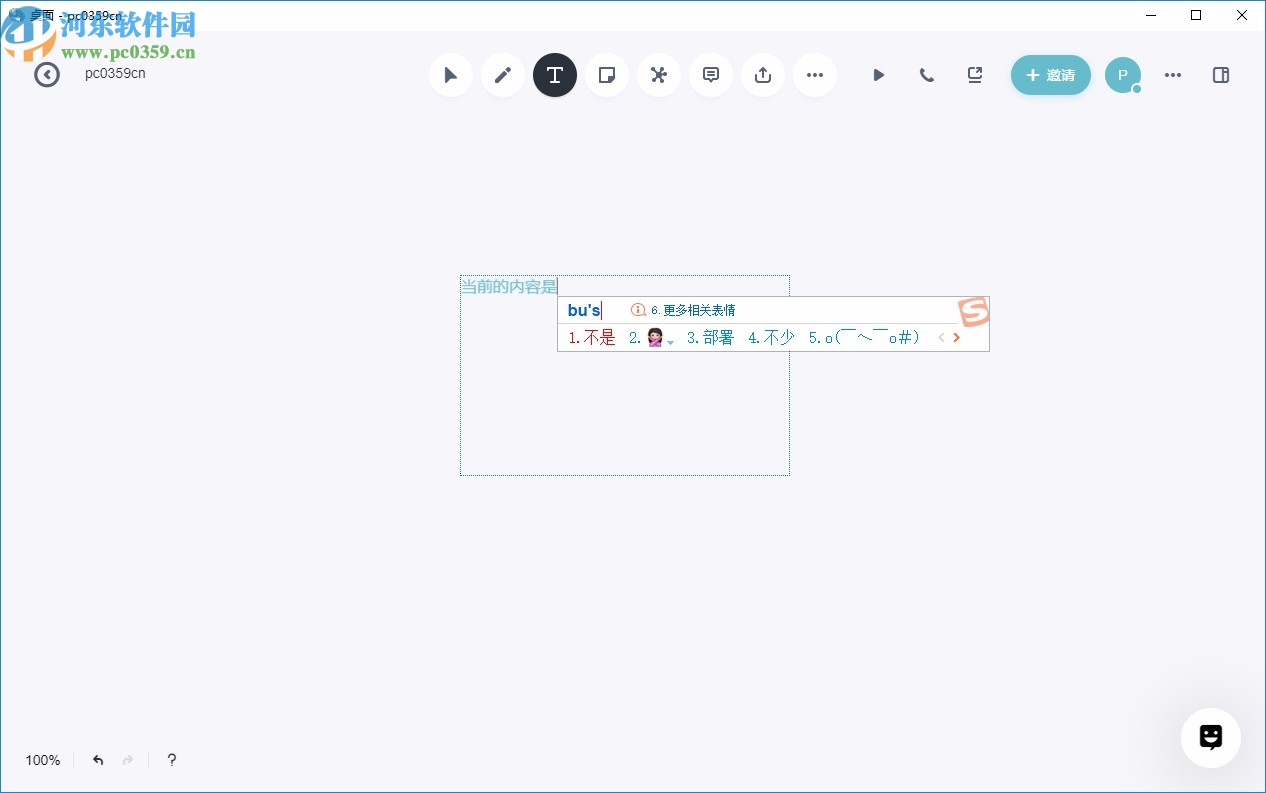Open the emoji candidate dropdown arrow
The image size is (1266, 793).
pyautogui.click(x=670, y=341)
